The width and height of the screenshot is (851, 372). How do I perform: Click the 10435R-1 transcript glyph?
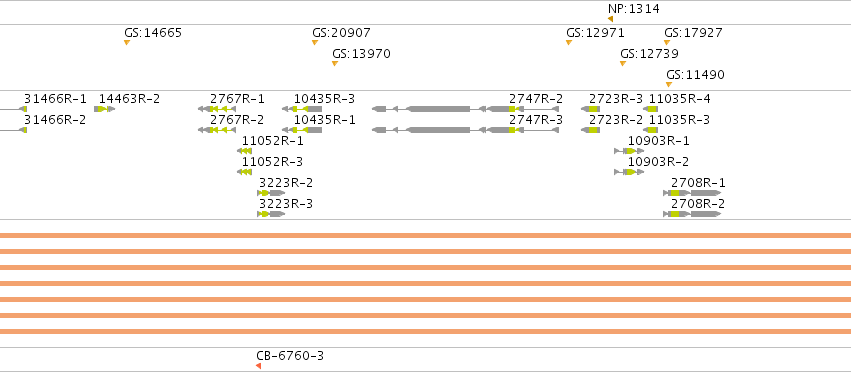[x=302, y=130]
